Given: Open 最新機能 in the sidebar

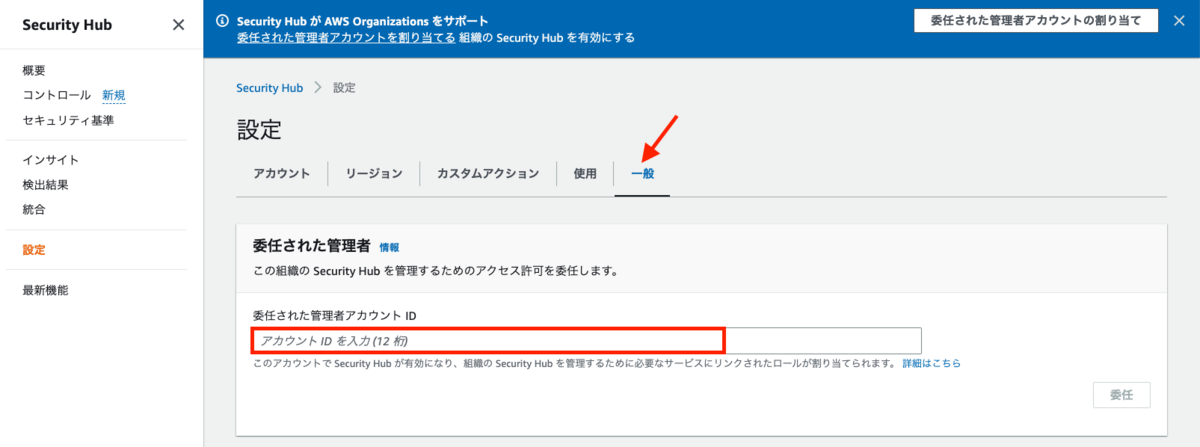Looking at the screenshot, I should pos(45,290).
